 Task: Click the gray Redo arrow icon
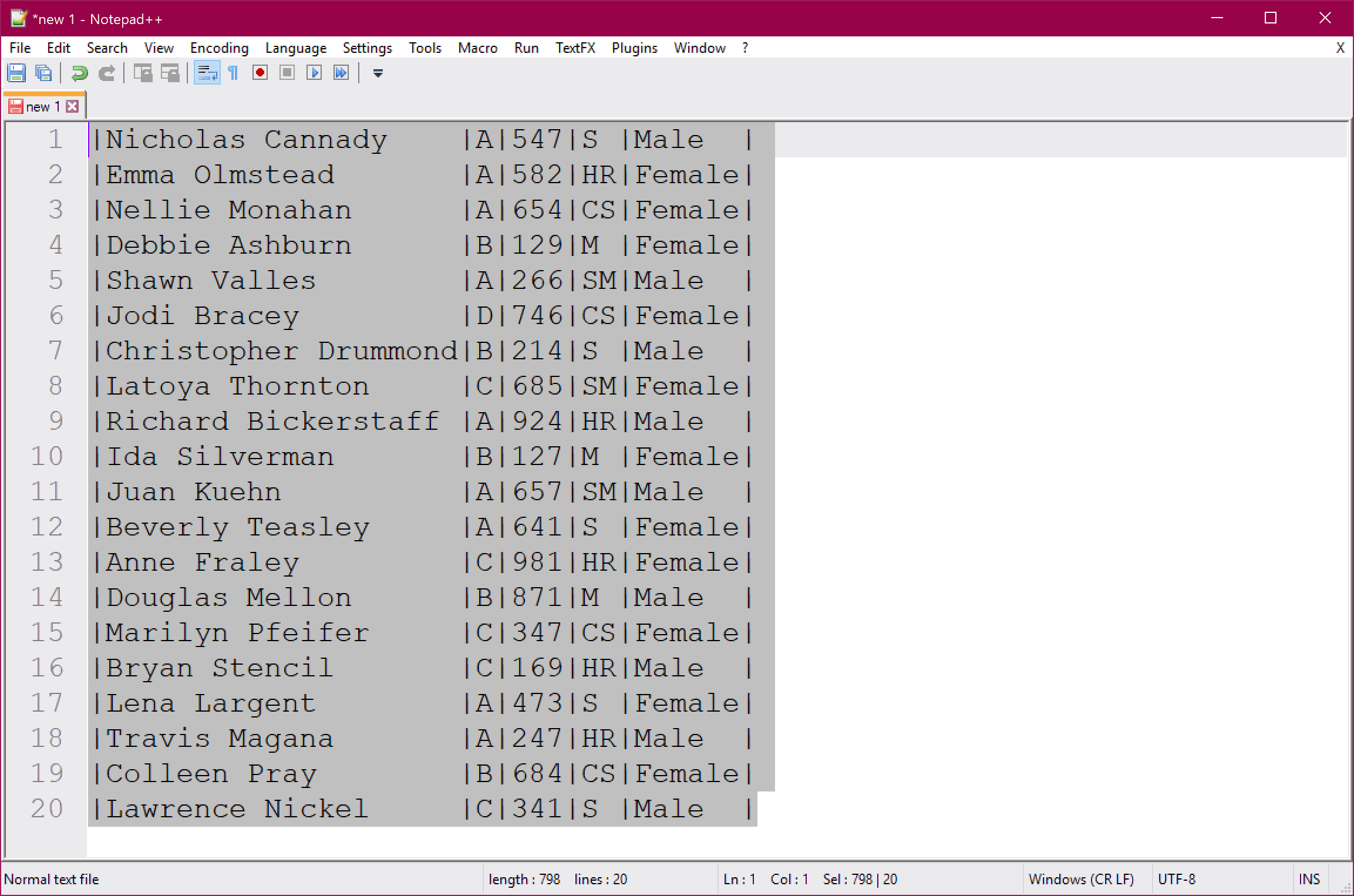click(x=106, y=73)
